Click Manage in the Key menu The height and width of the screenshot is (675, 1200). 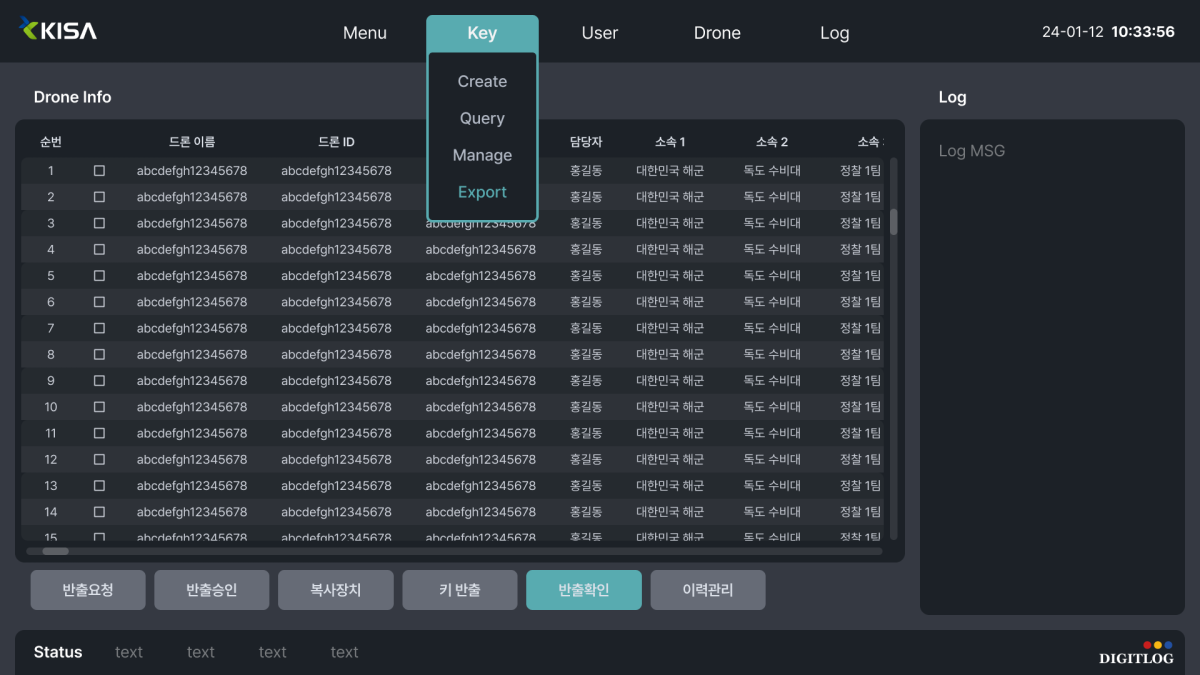[482, 155]
